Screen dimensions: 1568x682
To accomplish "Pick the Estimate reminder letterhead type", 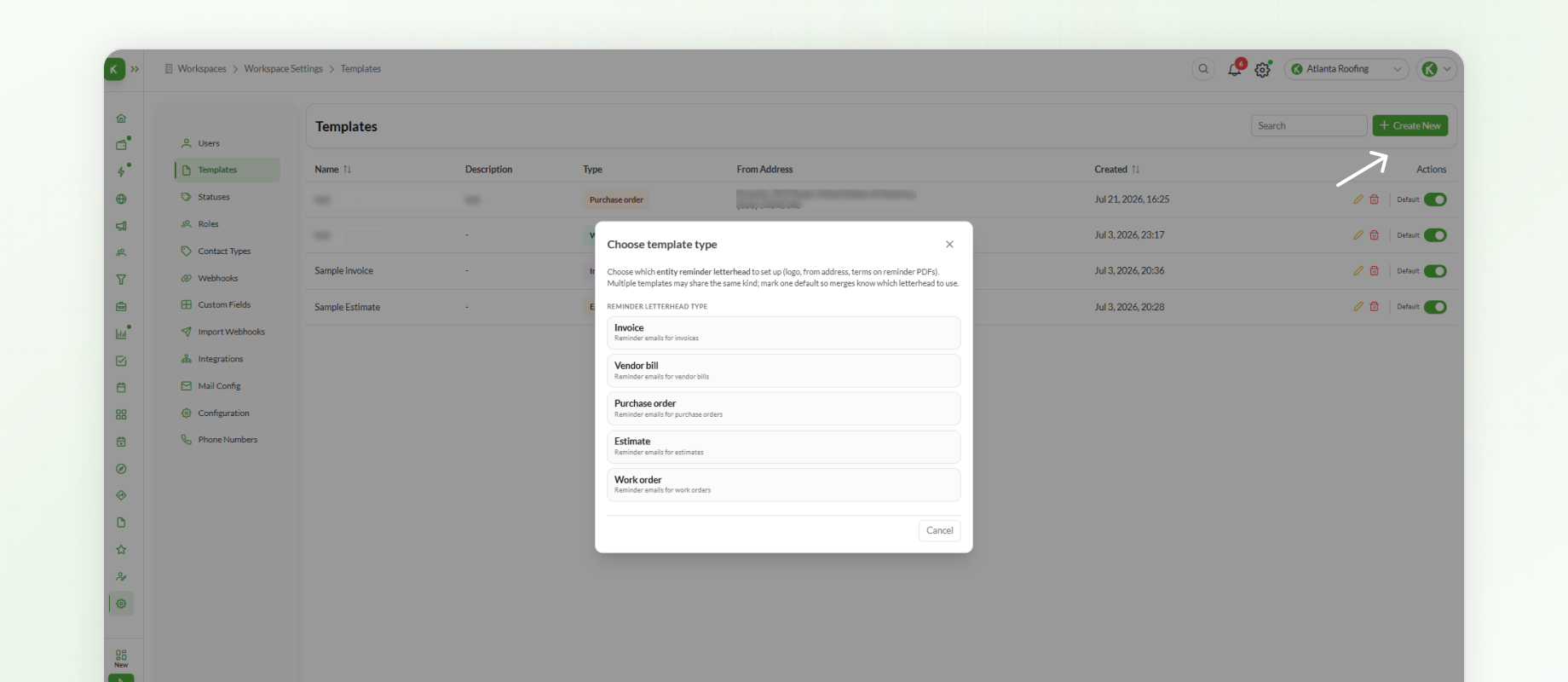I will 784,447.
